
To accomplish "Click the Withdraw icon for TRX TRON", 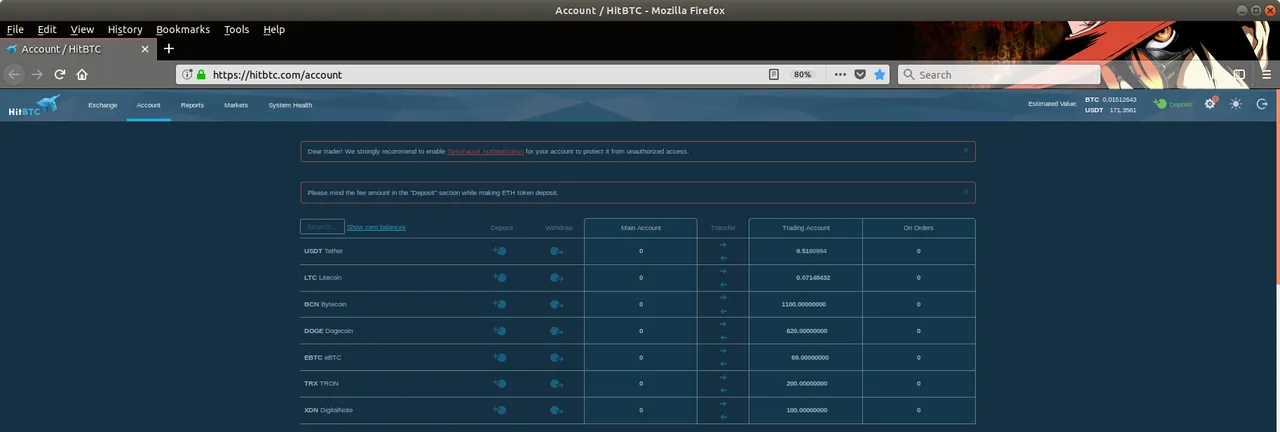I will click(557, 384).
